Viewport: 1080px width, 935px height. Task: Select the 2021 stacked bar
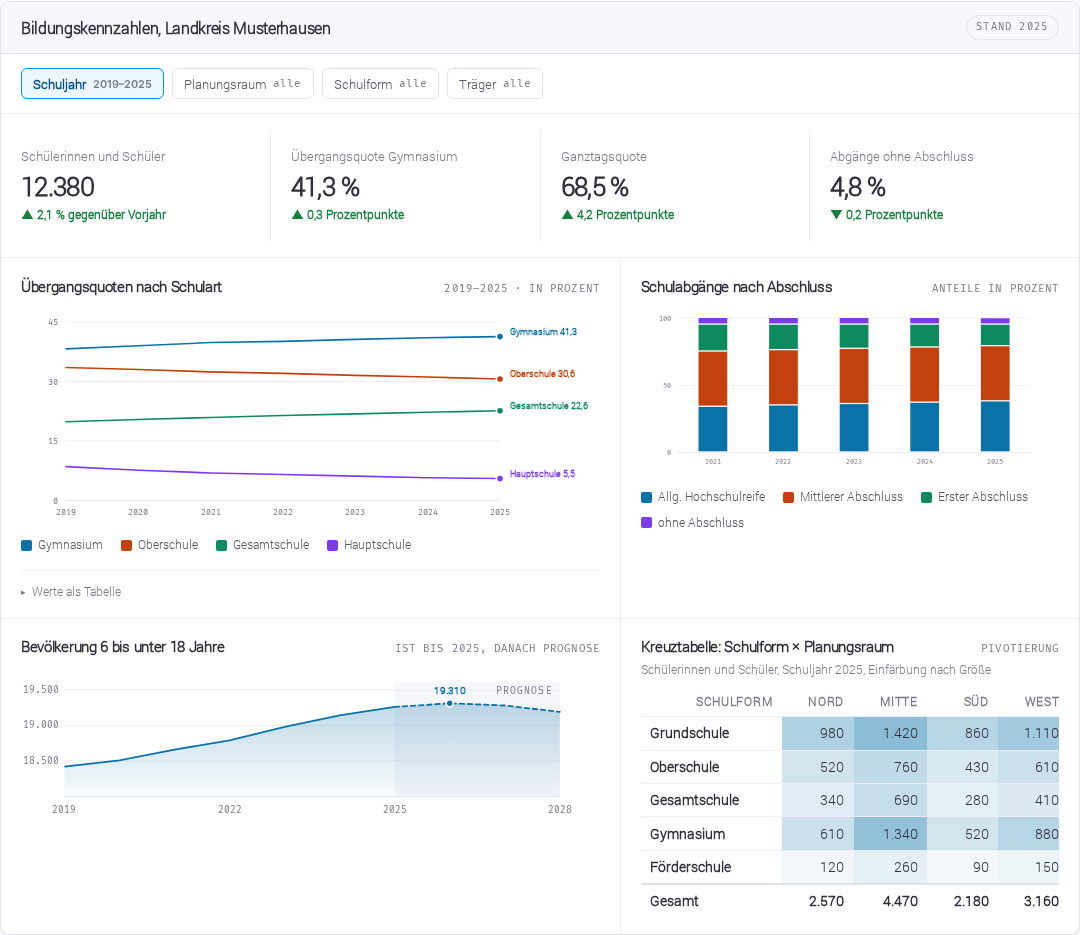pos(712,384)
